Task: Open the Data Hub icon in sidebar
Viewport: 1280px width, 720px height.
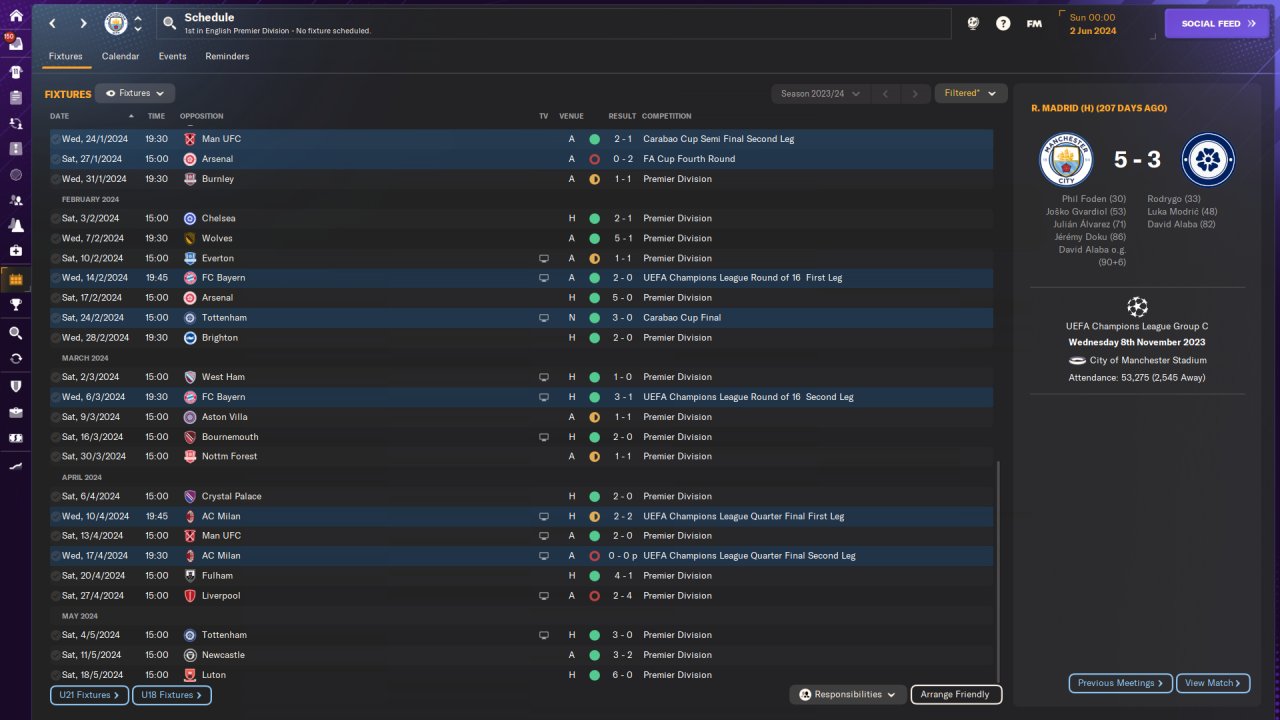Action: (15, 174)
